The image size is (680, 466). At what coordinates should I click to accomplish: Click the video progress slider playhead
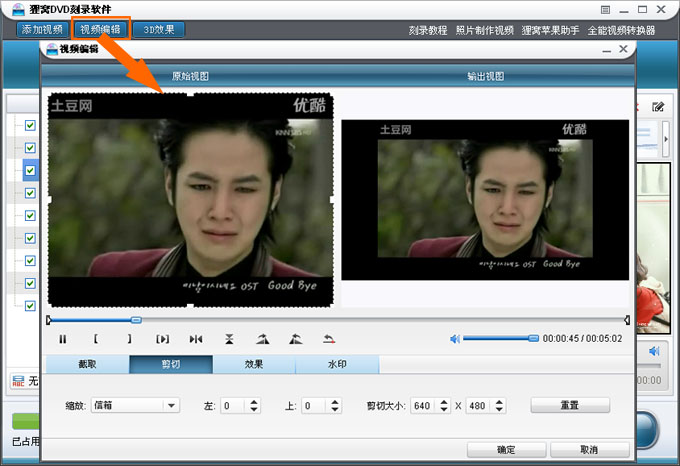click(x=136, y=320)
